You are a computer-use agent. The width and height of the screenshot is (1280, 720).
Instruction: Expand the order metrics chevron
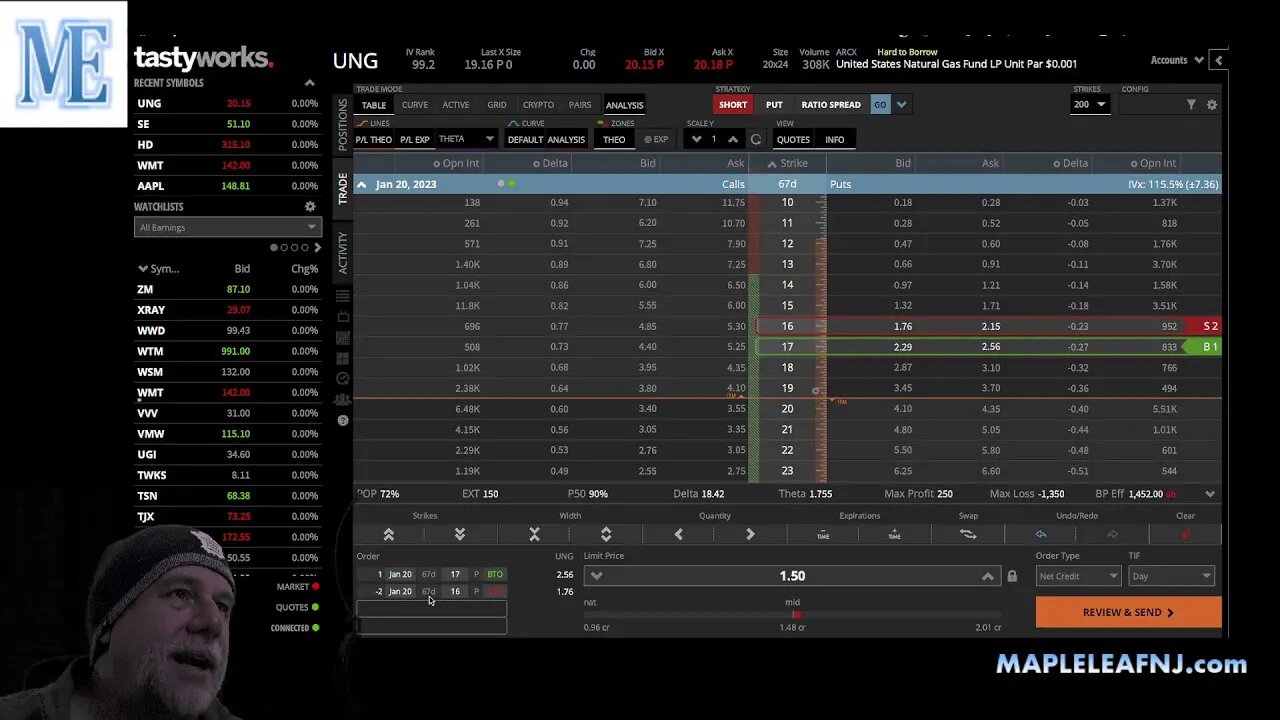(1210, 494)
